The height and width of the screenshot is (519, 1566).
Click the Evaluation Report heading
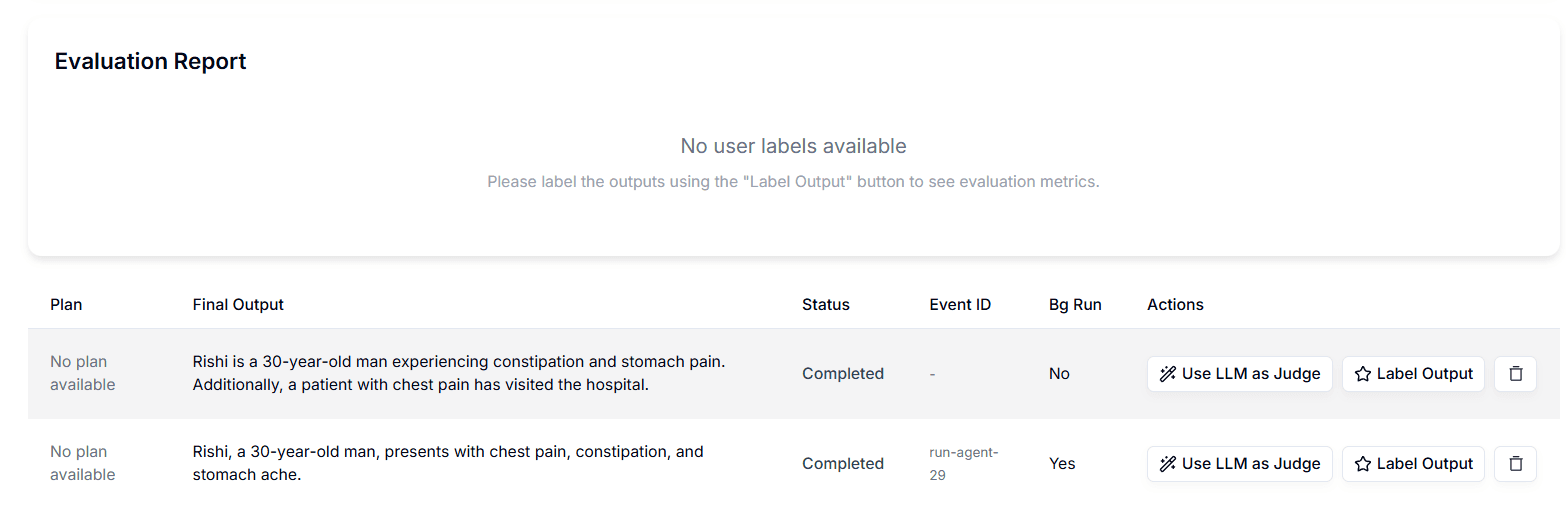pos(150,62)
